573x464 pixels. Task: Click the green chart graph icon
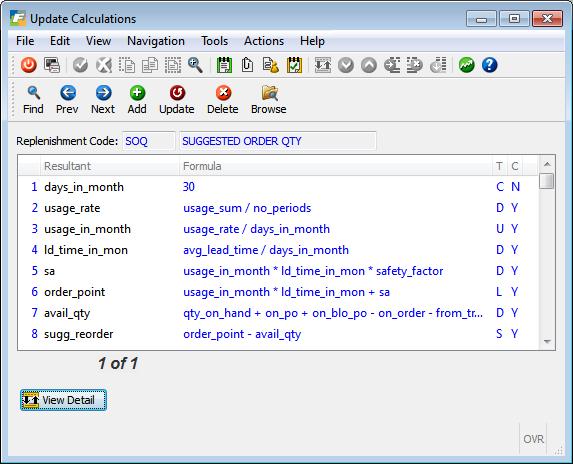click(466, 65)
